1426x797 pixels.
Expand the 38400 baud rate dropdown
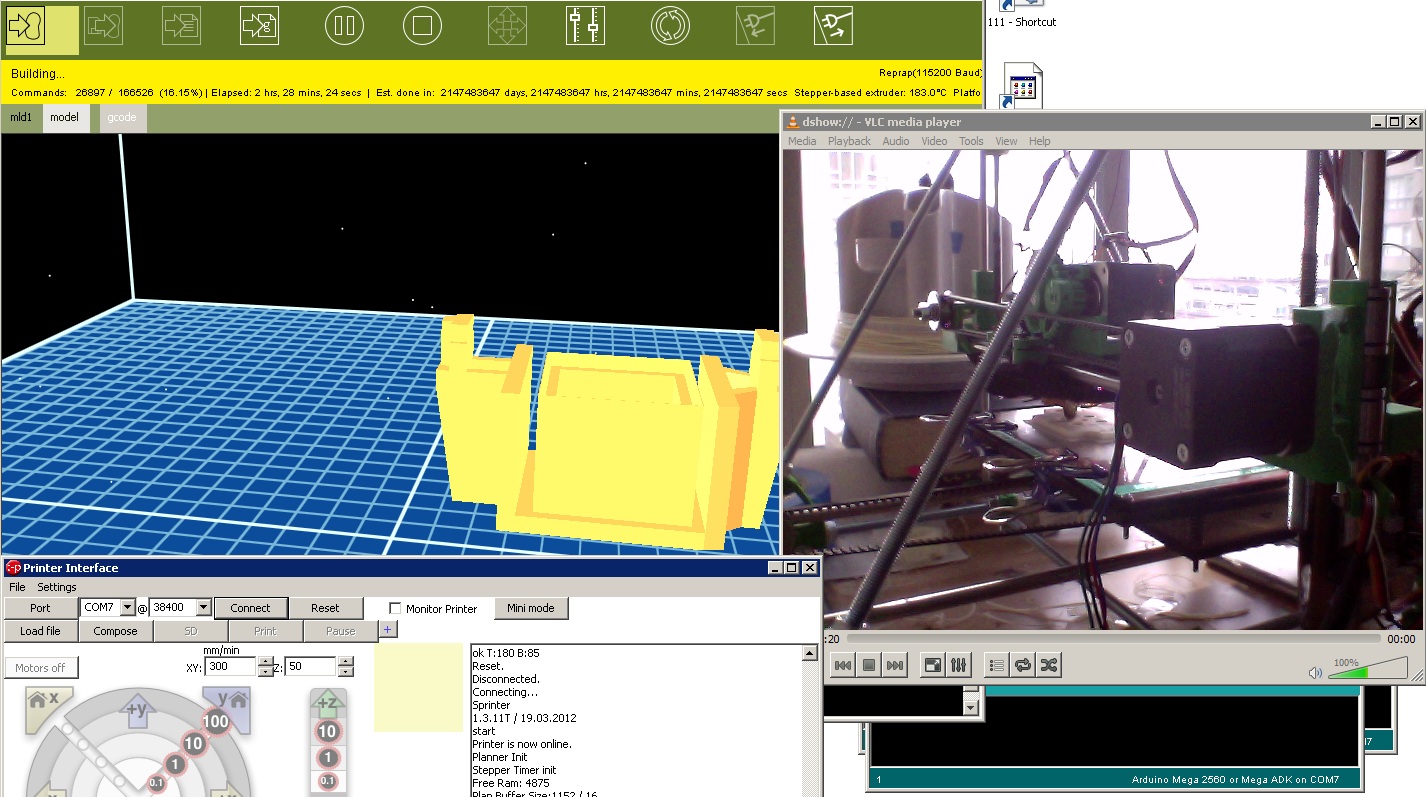tap(203, 608)
